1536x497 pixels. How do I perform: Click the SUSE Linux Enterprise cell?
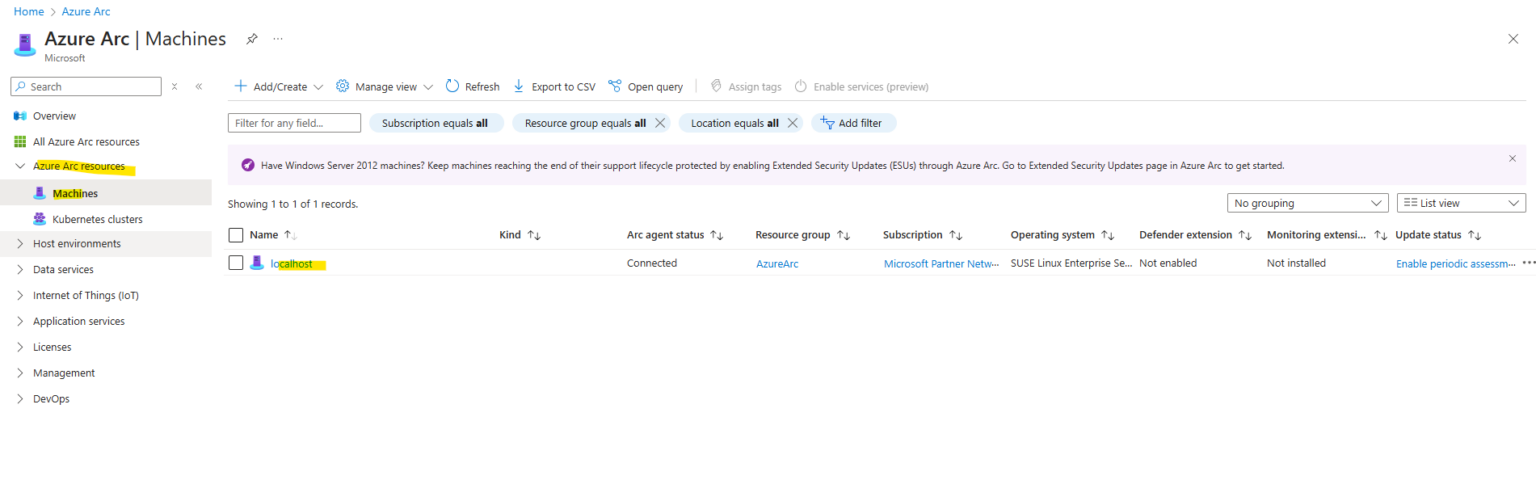click(x=1071, y=263)
